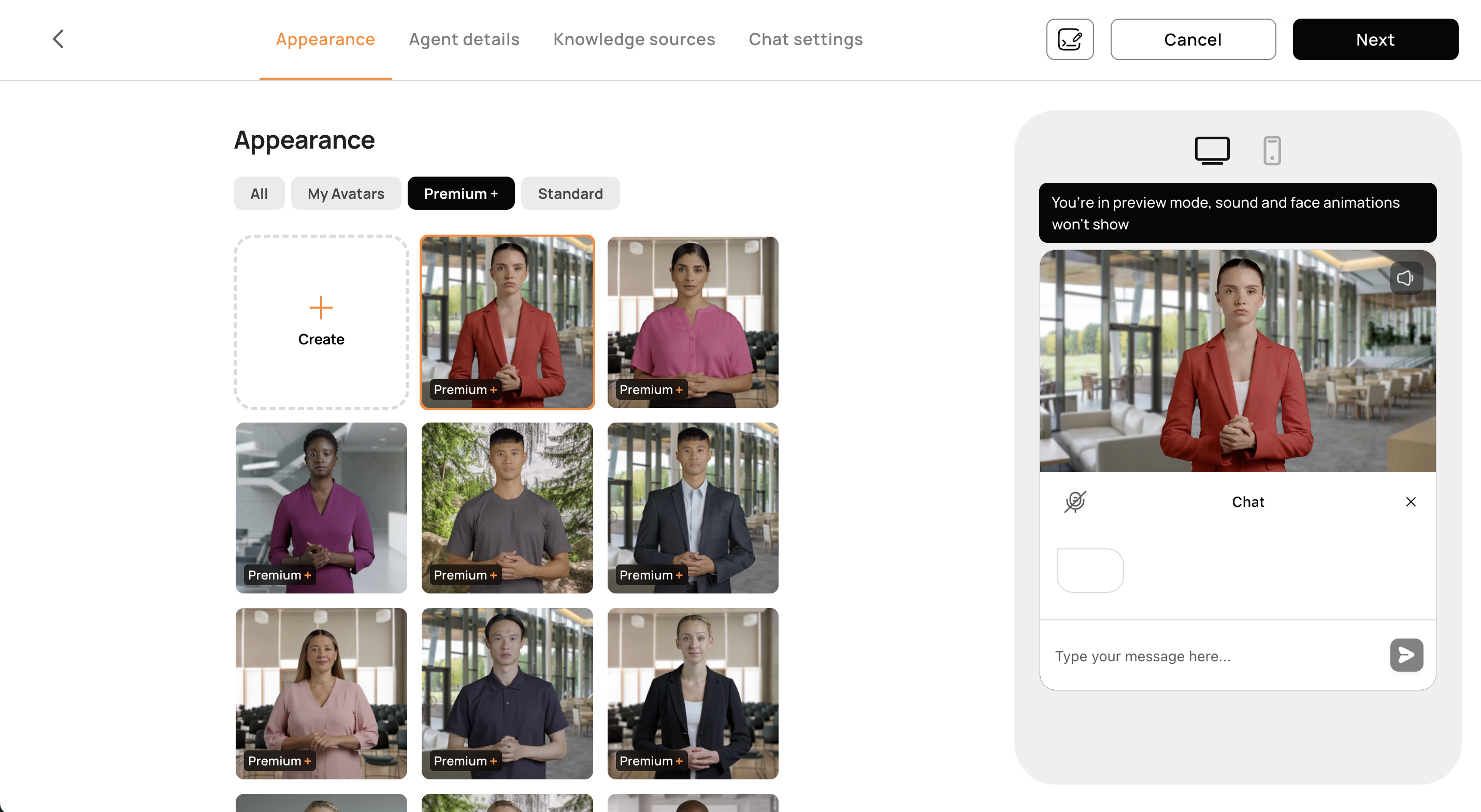This screenshot has height=812, width=1481.
Task: Select the Premium + filter chip
Action: click(x=461, y=193)
